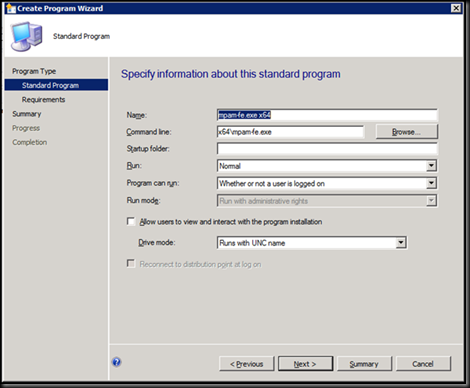The image size is (470, 388).
Task: Go back with the Previous button
Action: pos(247,364)
